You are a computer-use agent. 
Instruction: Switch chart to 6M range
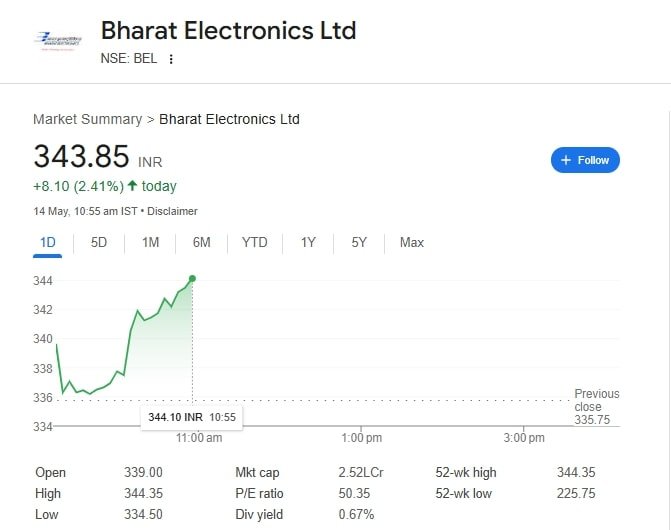pyautogui.click(x=201, y=242)
